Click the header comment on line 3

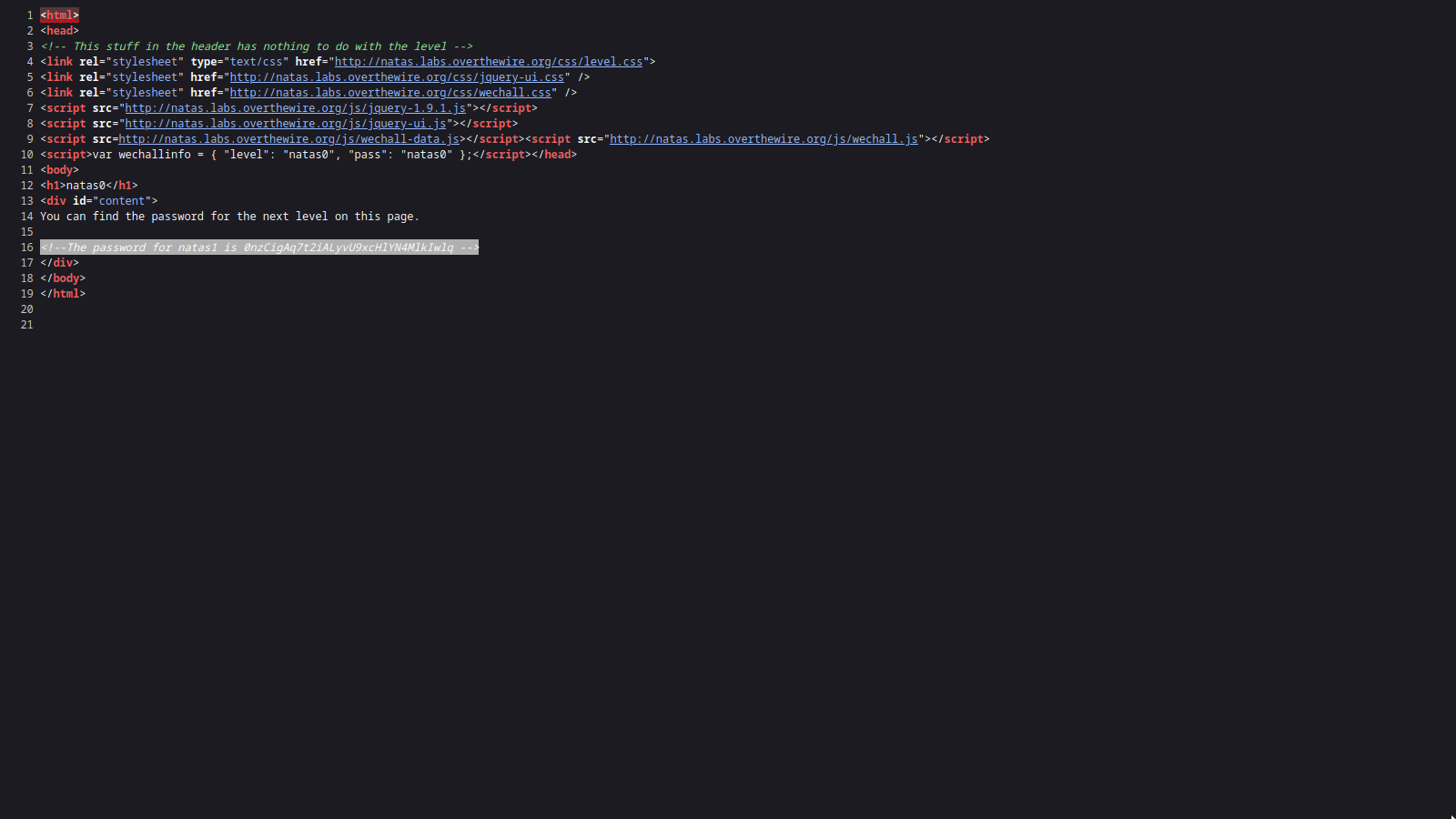coord(257,46)
